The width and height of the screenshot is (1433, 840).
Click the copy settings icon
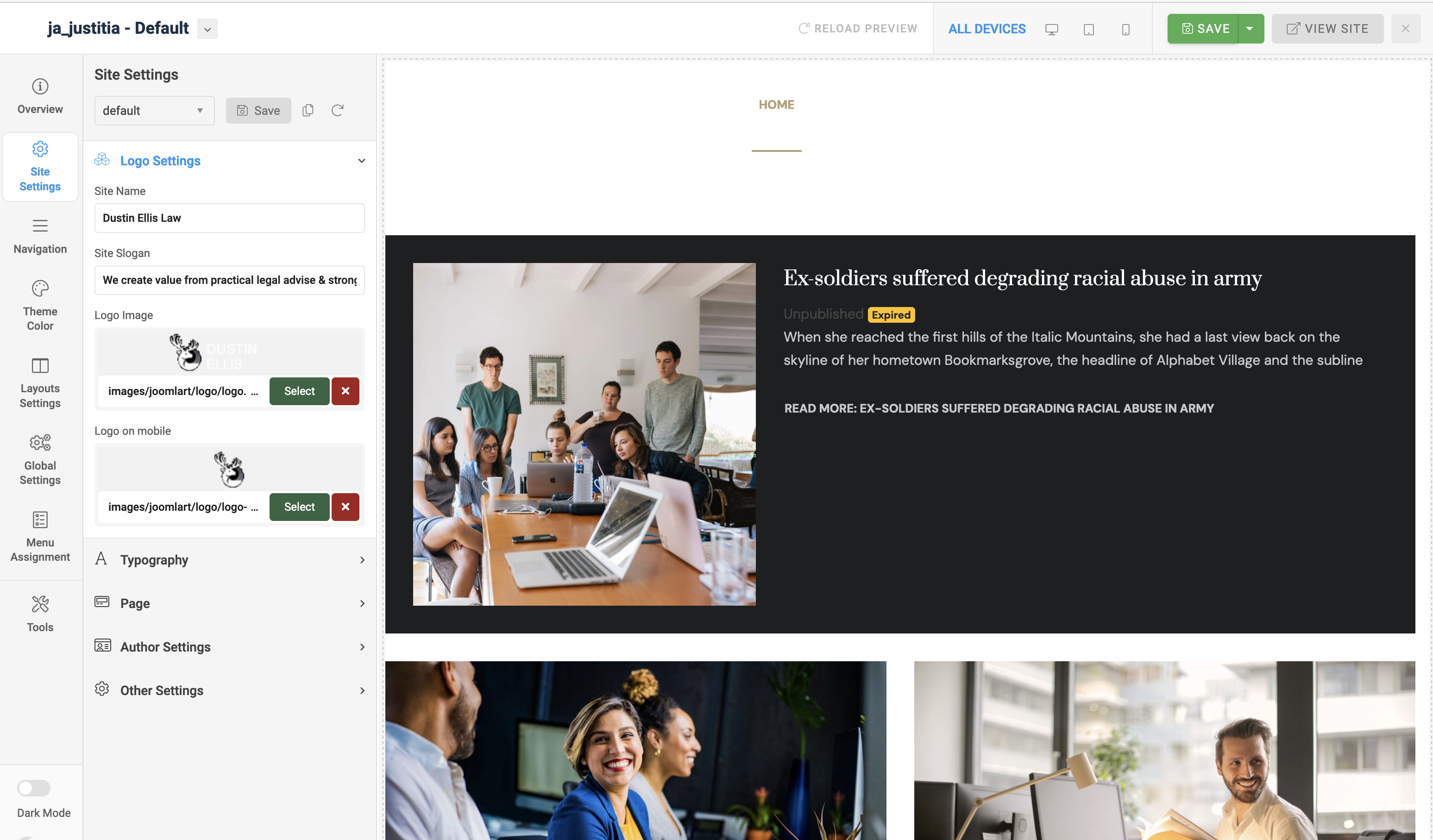(308, 110)
